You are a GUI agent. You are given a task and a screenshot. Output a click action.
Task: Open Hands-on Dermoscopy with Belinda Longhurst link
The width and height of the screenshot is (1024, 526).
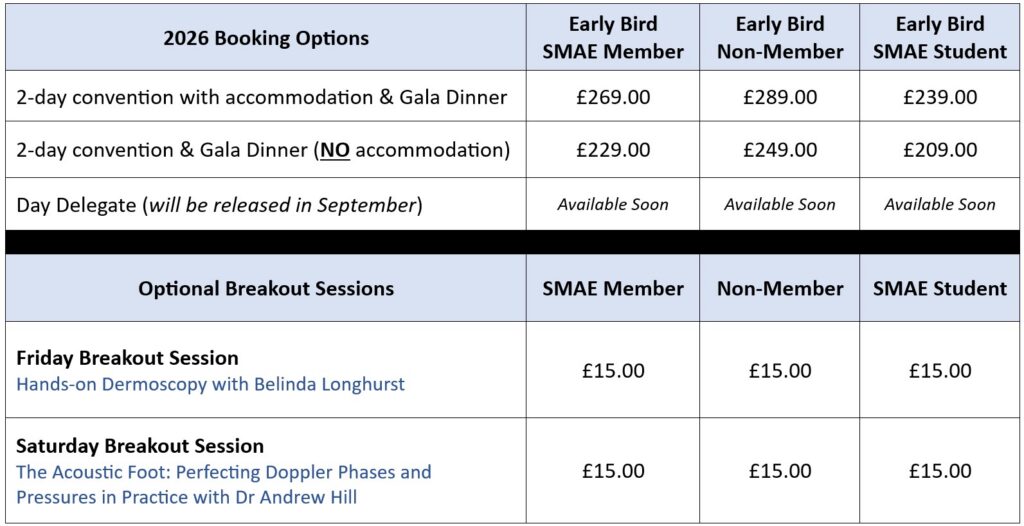point(210,384)
